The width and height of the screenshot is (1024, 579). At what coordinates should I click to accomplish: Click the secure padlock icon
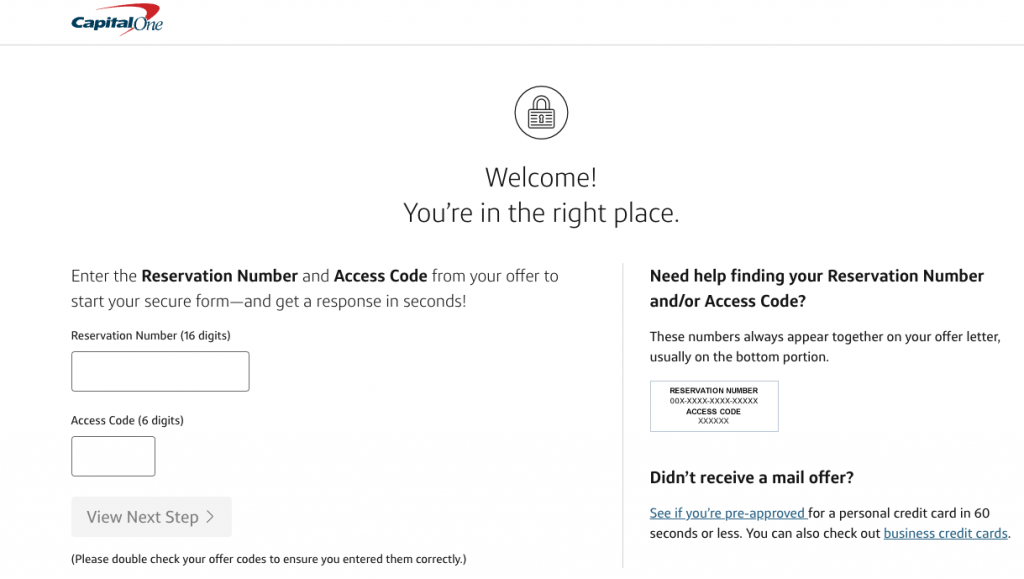pos(541,113)
